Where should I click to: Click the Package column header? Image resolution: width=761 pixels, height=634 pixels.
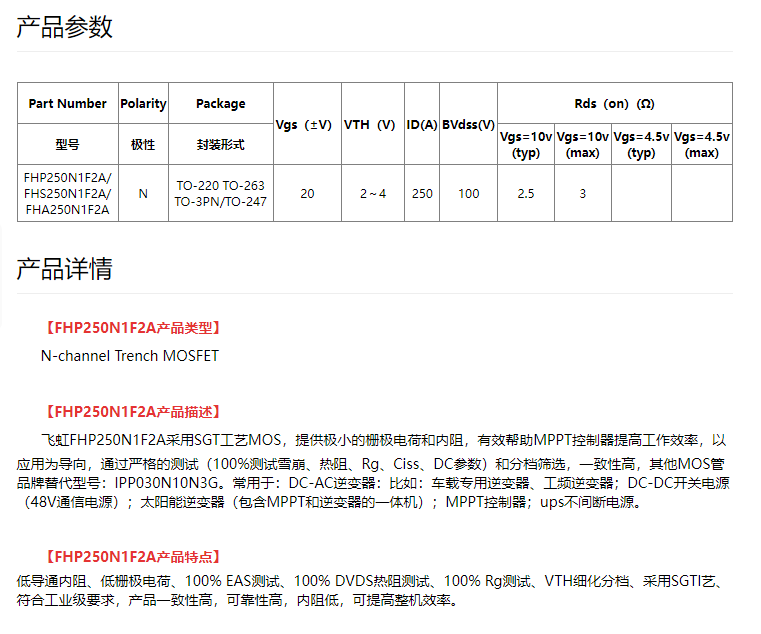(x=220, y=104)
